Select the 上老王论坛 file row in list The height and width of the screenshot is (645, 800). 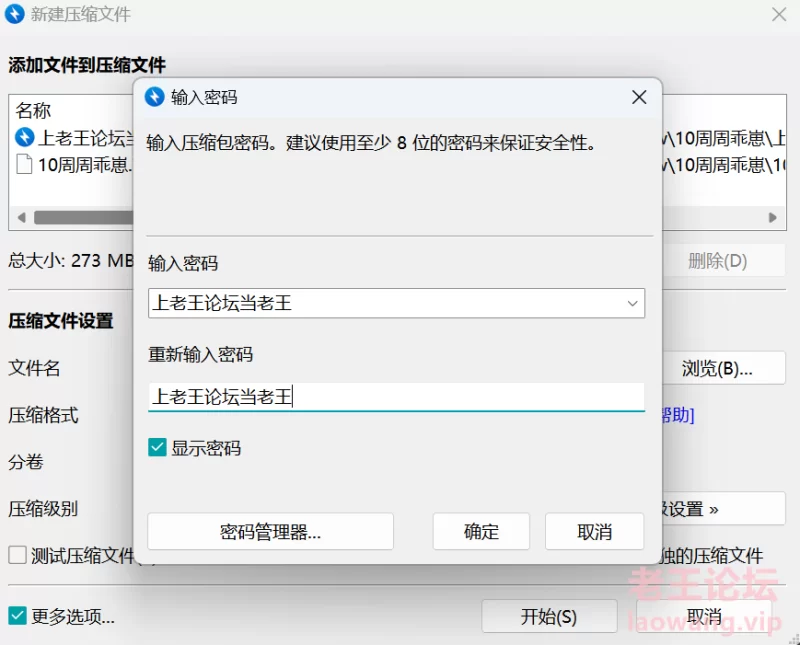coord(74,138)
